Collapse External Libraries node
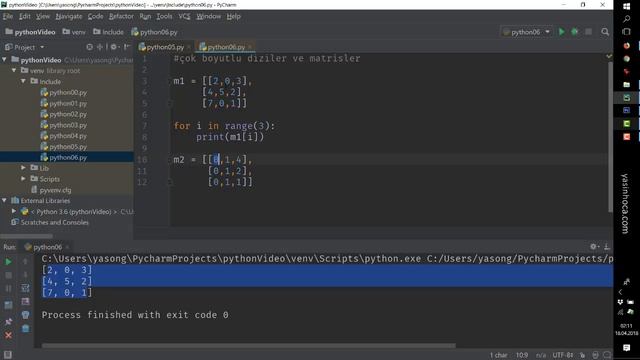 click(4, 200)
